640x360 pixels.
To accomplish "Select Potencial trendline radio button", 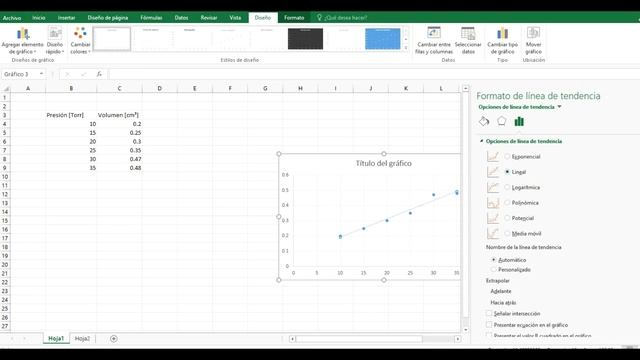I will point(507,218).
